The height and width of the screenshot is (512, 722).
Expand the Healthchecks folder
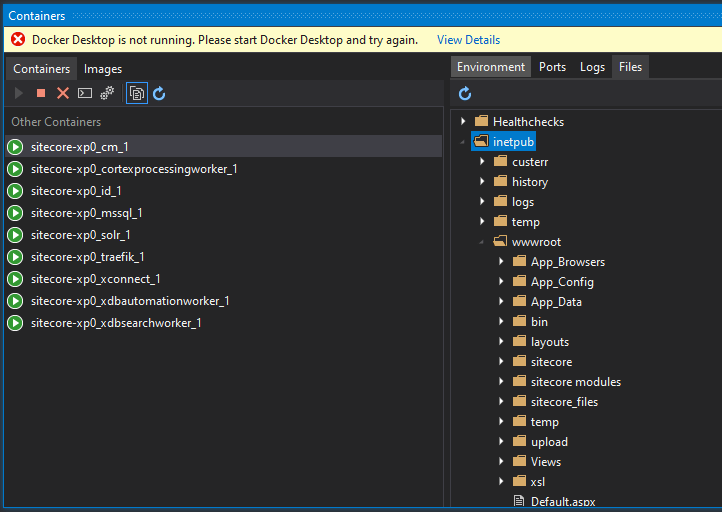pyautogui.click(x=463, y=122)
